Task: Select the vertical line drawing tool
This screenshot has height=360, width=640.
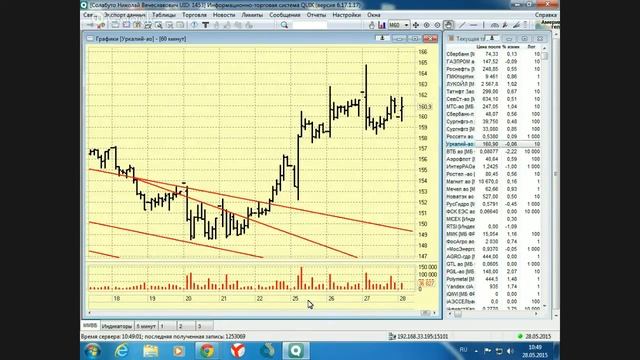Action: (x=484, y=25)
